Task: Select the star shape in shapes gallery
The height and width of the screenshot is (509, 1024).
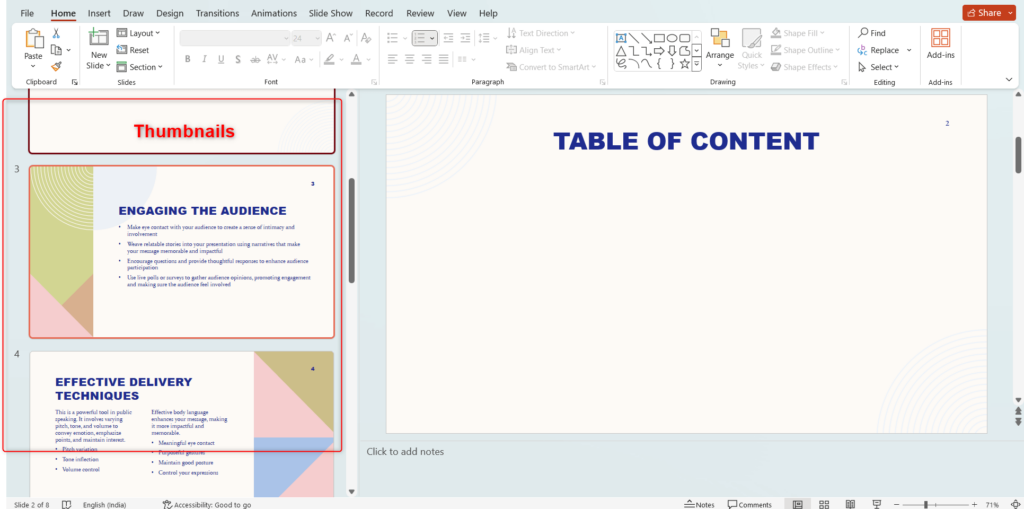Action: click(684, 65)
